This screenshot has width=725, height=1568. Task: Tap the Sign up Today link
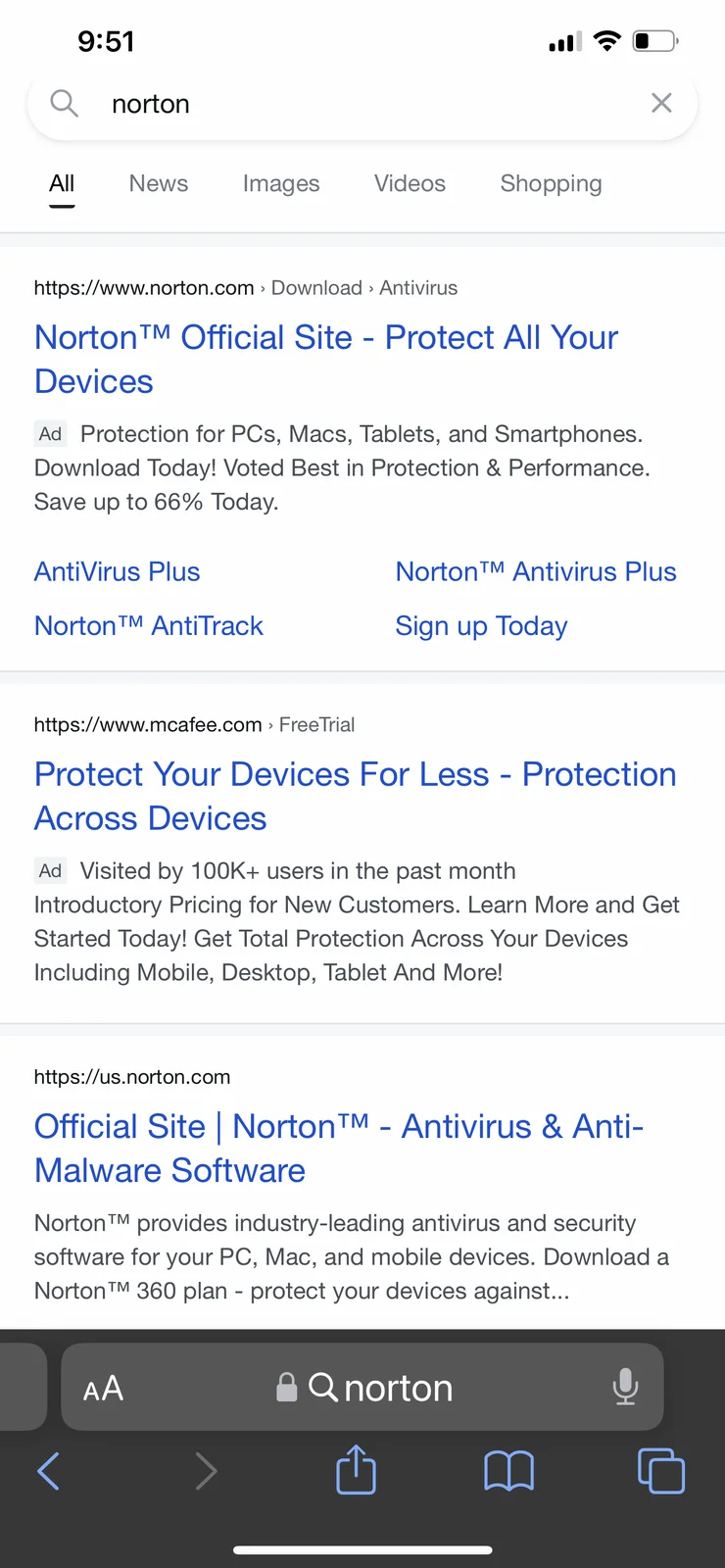pos(481,625)
